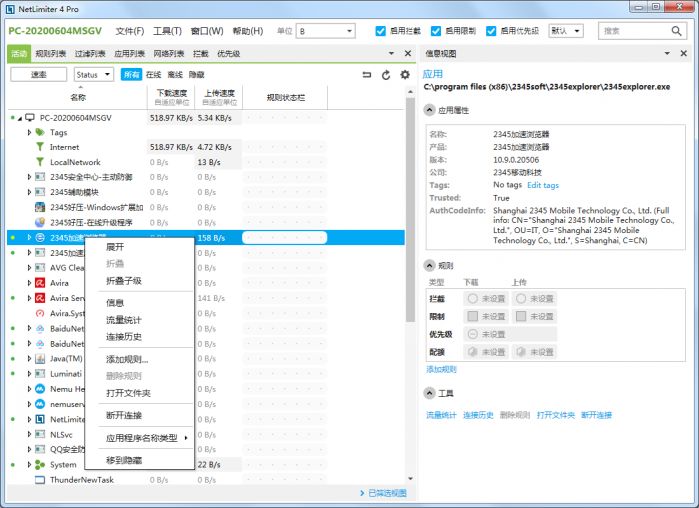Click the Internet filter funnel icon
This screenshot has width=699, height=508.
[40, 147]
